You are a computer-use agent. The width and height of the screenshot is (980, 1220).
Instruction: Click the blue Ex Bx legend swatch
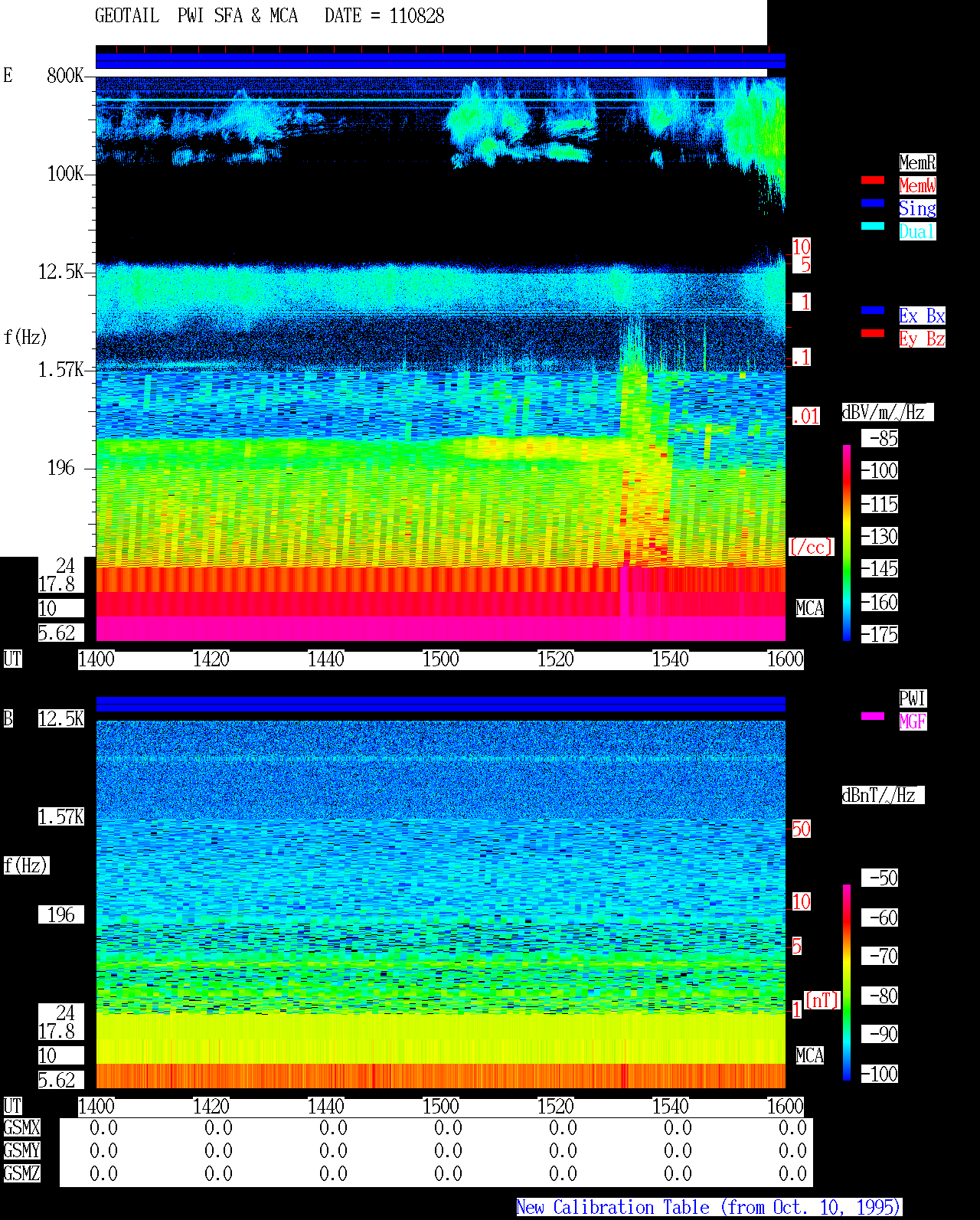873,310
